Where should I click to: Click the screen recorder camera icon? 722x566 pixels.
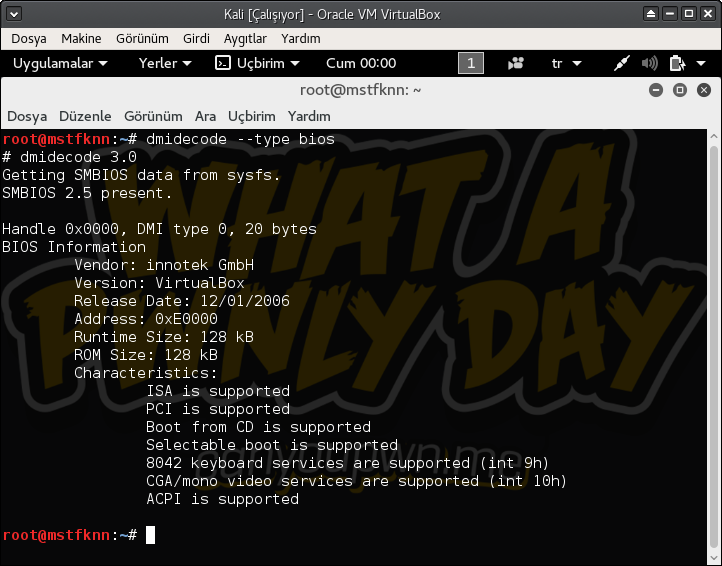click(x=516, y=63)
